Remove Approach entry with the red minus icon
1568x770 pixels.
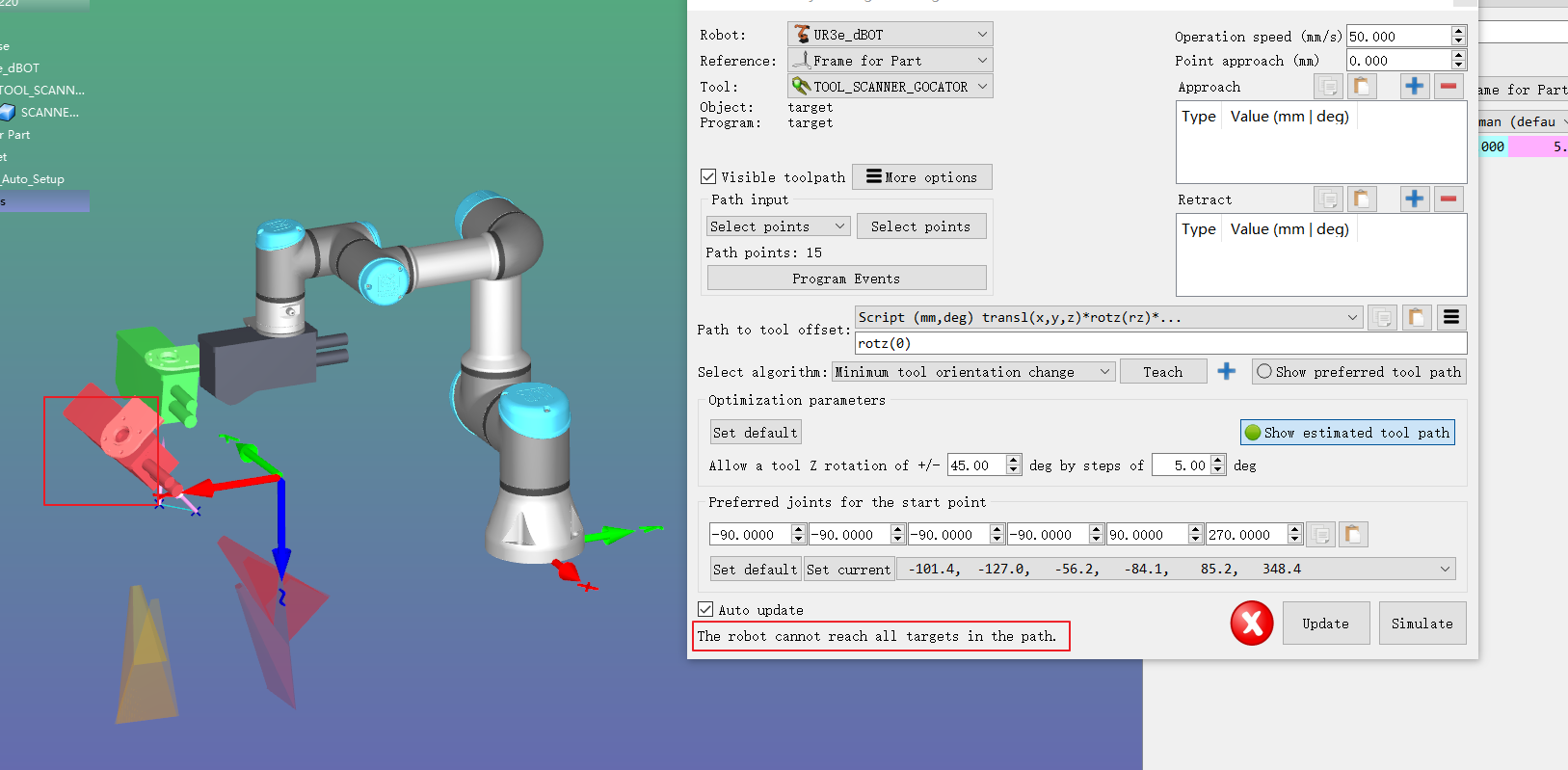pos(1448,87)
